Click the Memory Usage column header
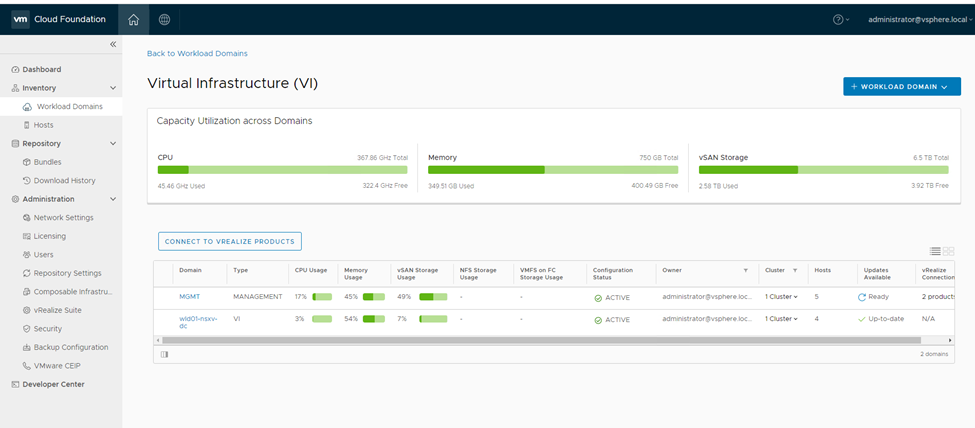 [x=357, y=274]
